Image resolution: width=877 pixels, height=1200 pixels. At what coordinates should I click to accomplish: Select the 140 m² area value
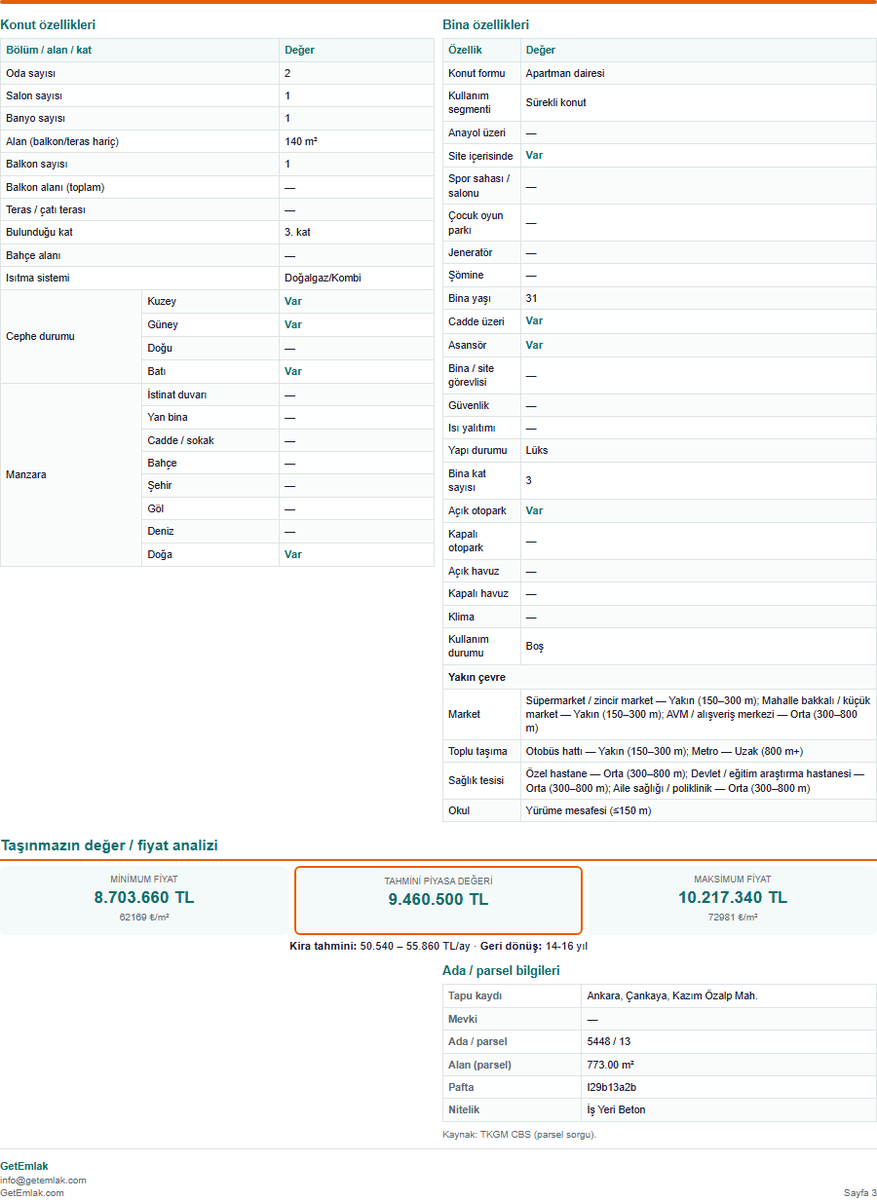pyautogui.click(x=301, y=142)
